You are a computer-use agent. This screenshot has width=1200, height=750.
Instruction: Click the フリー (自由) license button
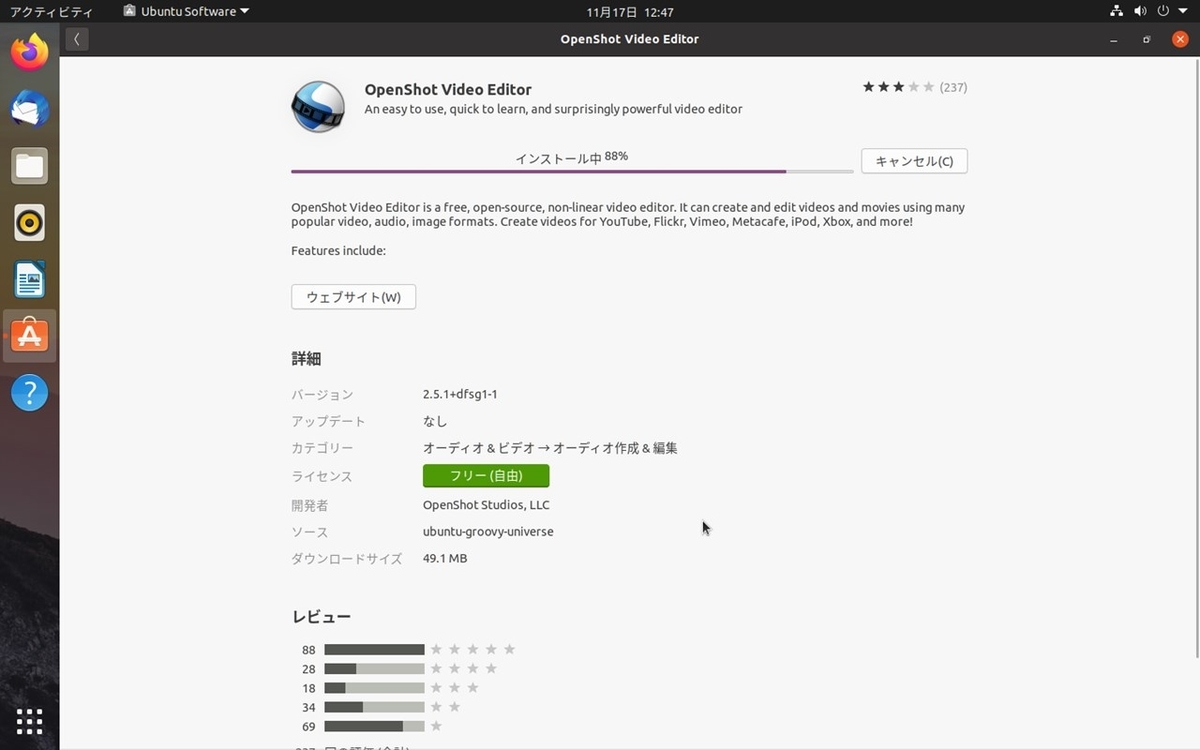(486, 476)
